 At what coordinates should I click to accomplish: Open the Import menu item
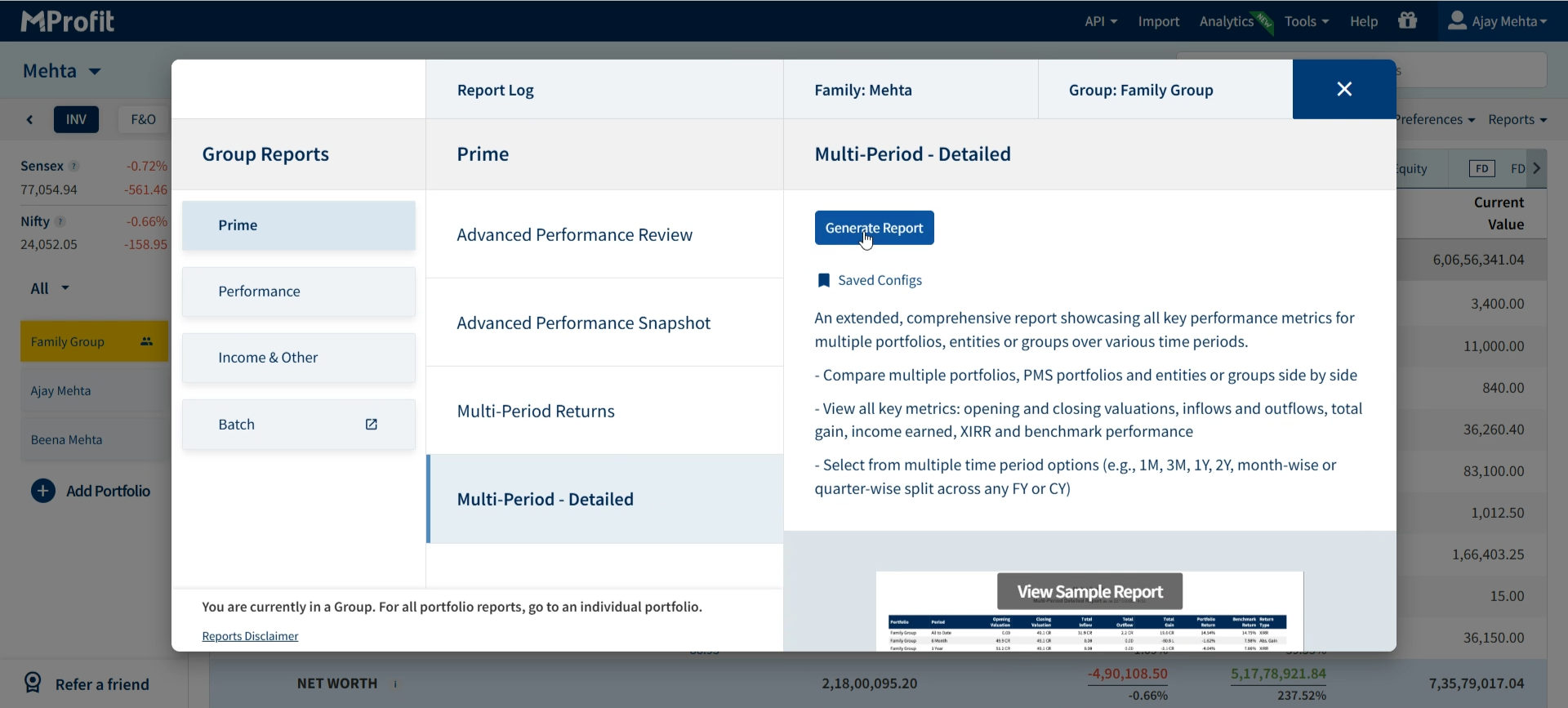pos(1159,21)
